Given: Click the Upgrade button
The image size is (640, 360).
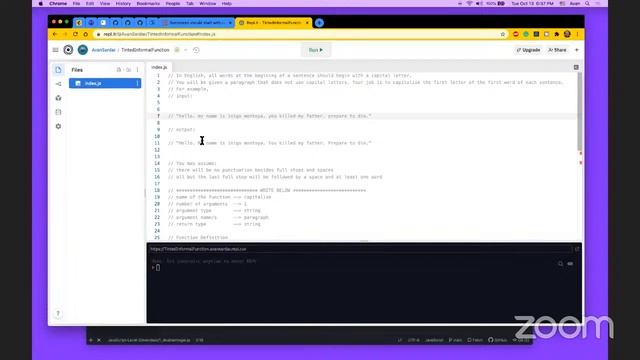Looking at the screenshot, I should [528, 50].
